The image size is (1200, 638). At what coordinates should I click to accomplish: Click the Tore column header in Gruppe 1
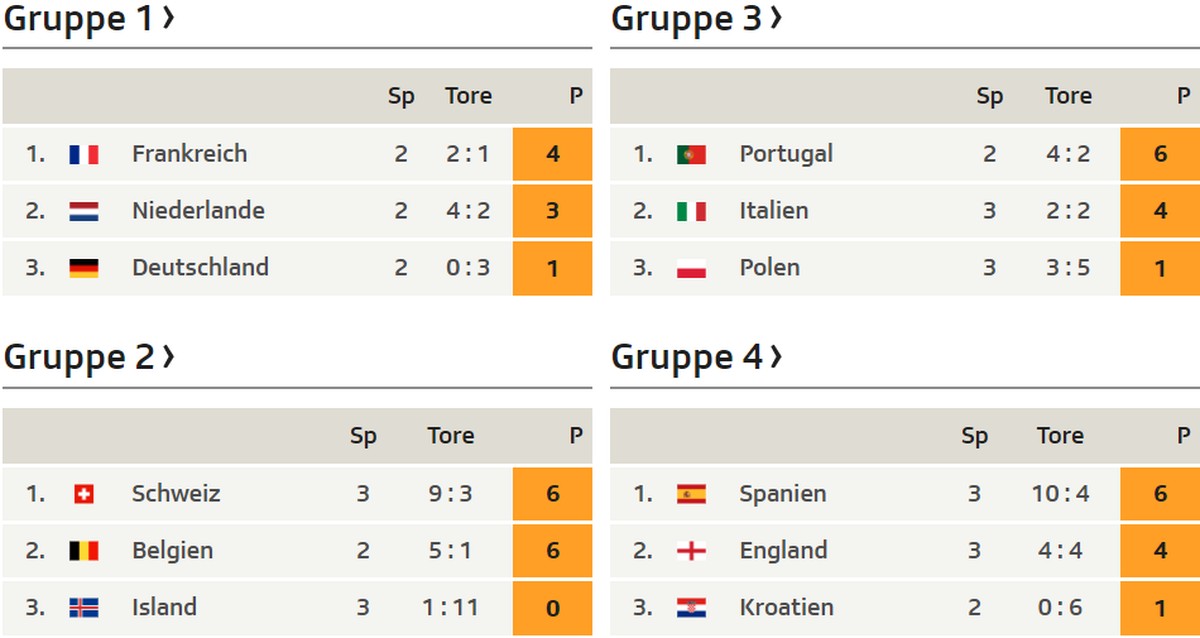469,96
